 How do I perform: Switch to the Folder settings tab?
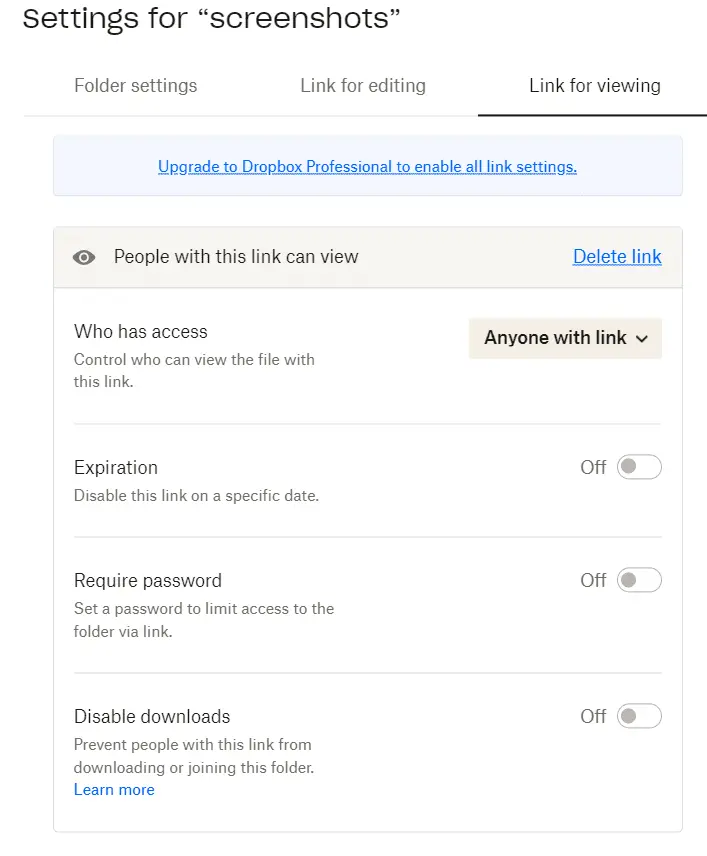pos(135,86)
